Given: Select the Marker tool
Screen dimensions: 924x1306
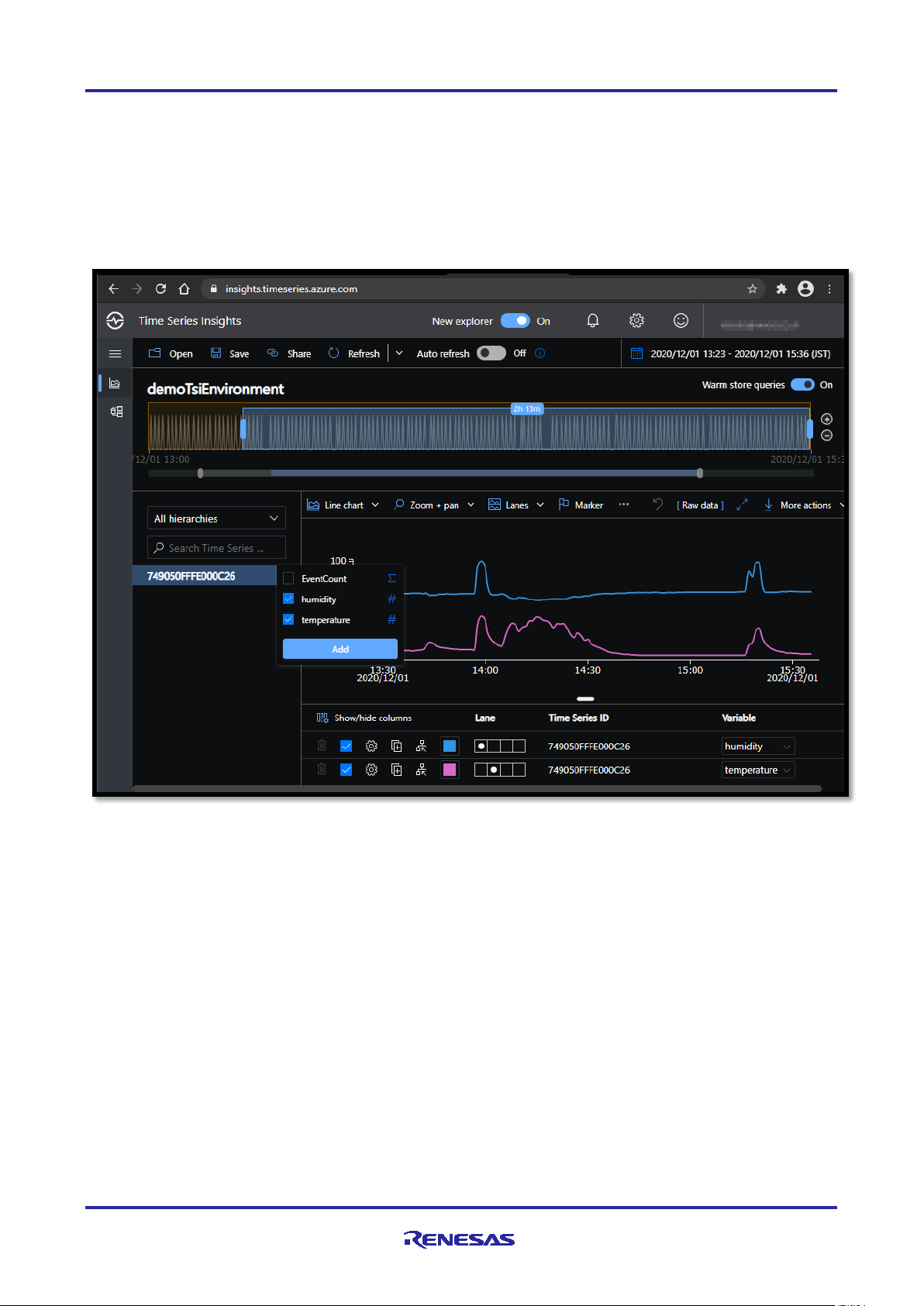Looking at the screenshot, I should (x=581, y=505).
